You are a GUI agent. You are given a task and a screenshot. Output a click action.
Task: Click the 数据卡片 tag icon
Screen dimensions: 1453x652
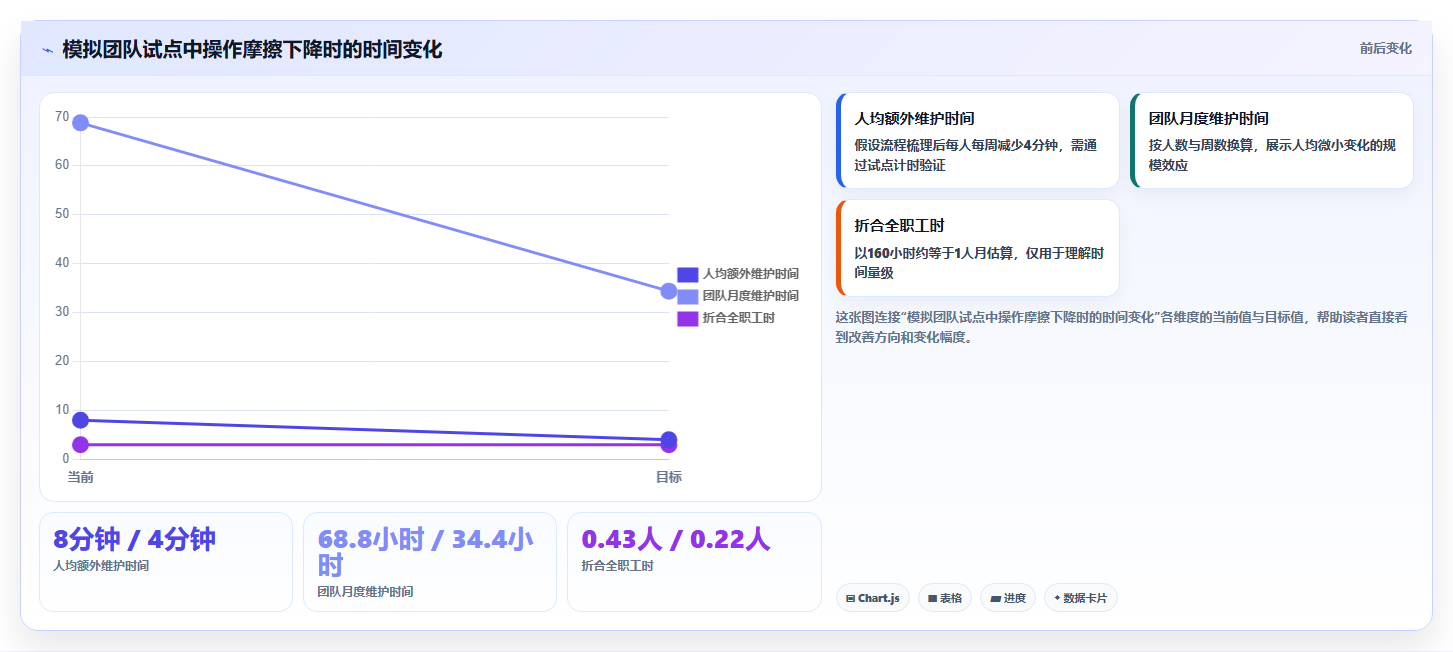point(1057,598)
